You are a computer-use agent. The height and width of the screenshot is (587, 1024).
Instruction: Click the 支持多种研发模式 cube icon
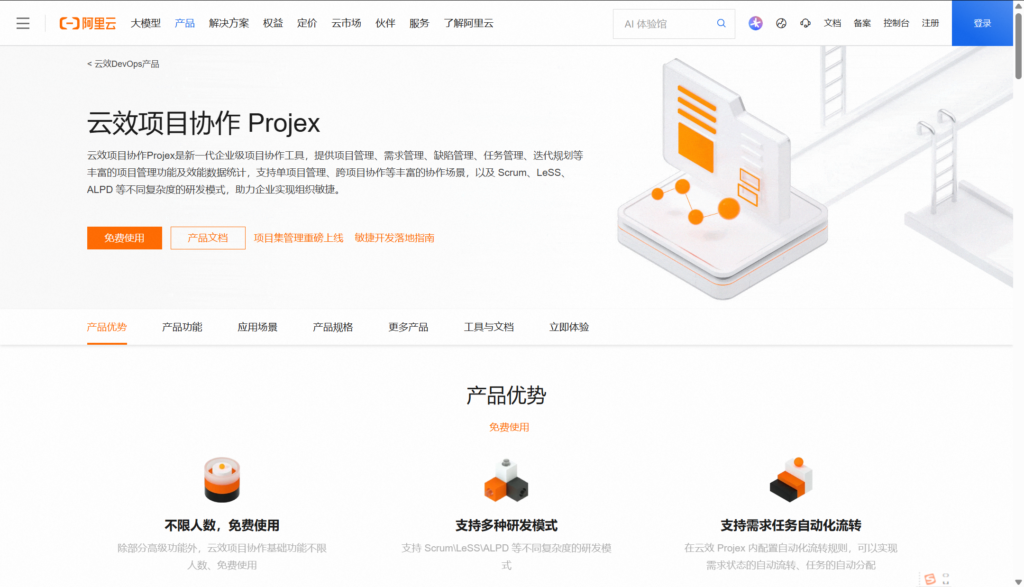point(505,479)
